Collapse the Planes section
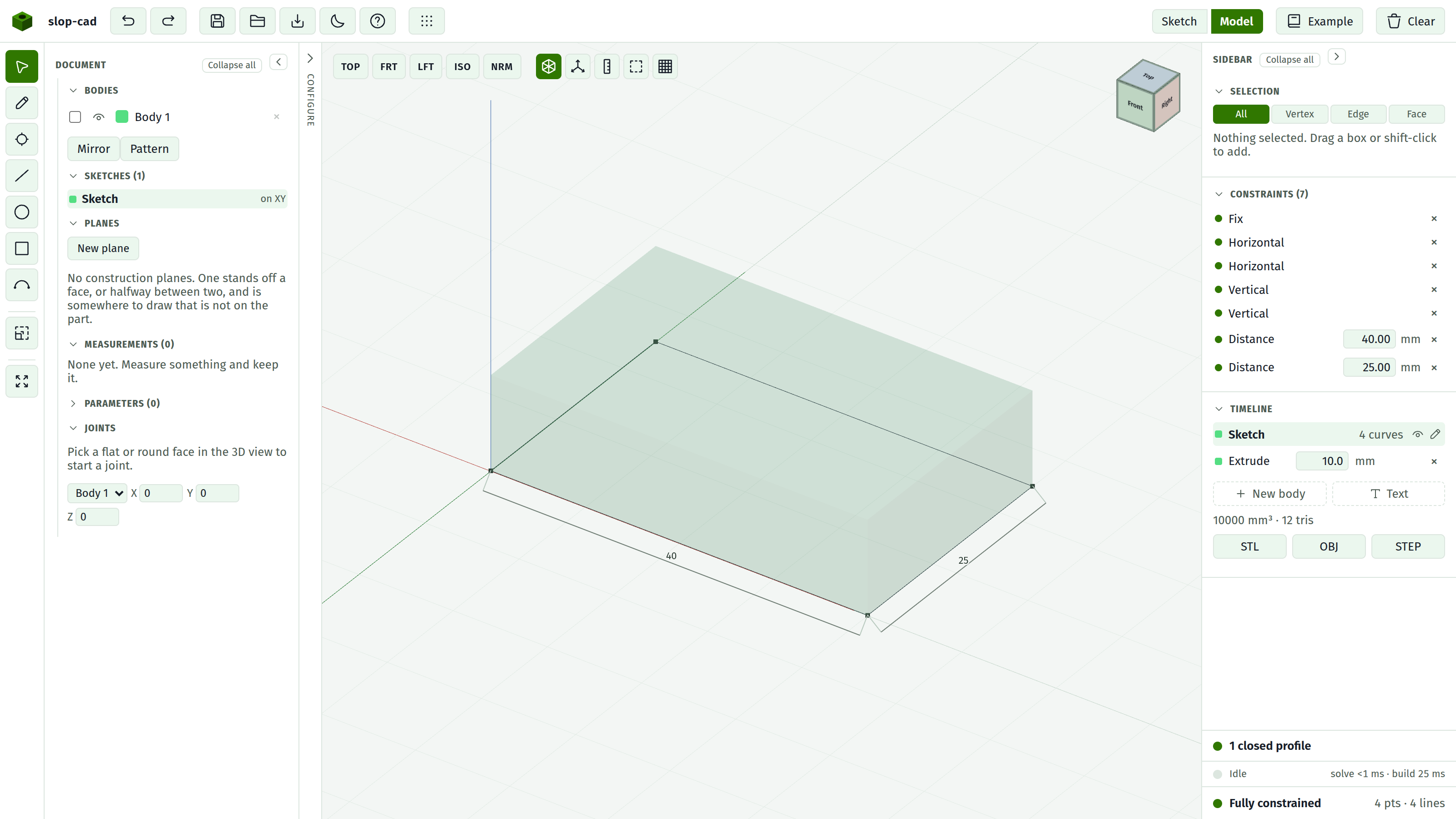The height and width of the screenshot is (819, 1456). pyautogui.click(x=73, y=223)
